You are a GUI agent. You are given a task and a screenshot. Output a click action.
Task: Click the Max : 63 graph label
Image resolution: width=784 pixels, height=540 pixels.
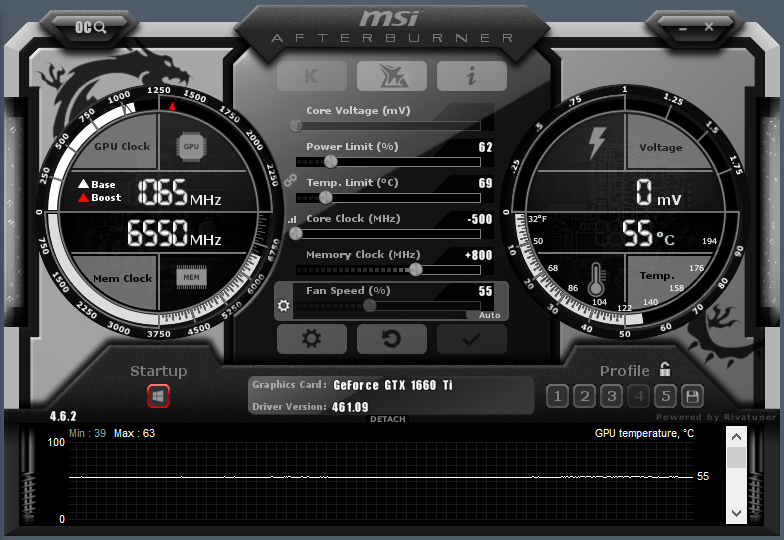(x=134, y=433)
